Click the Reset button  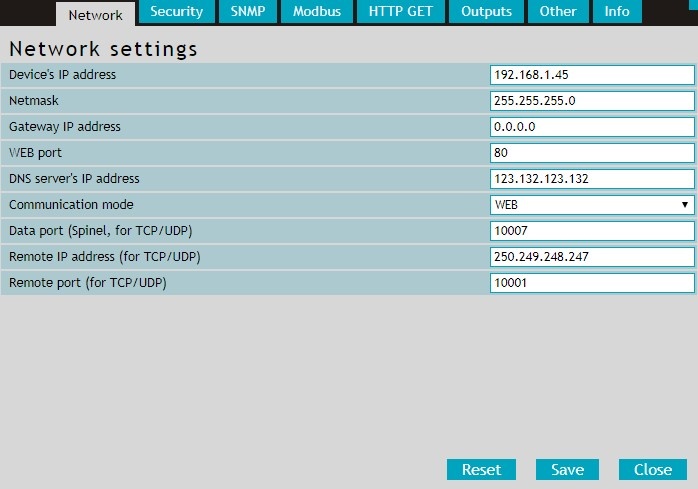pos(481,469)
